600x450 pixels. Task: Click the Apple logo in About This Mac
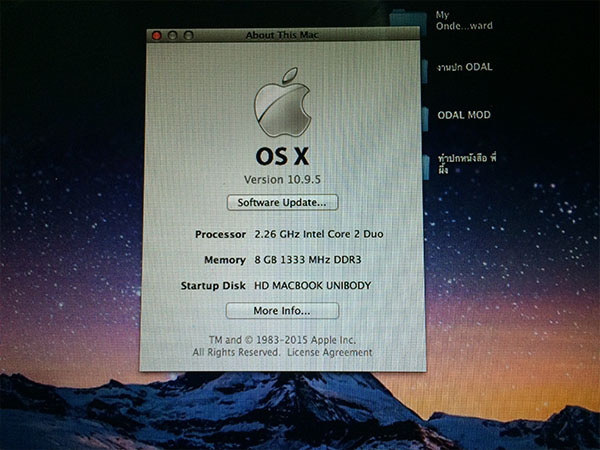[283, 103]
